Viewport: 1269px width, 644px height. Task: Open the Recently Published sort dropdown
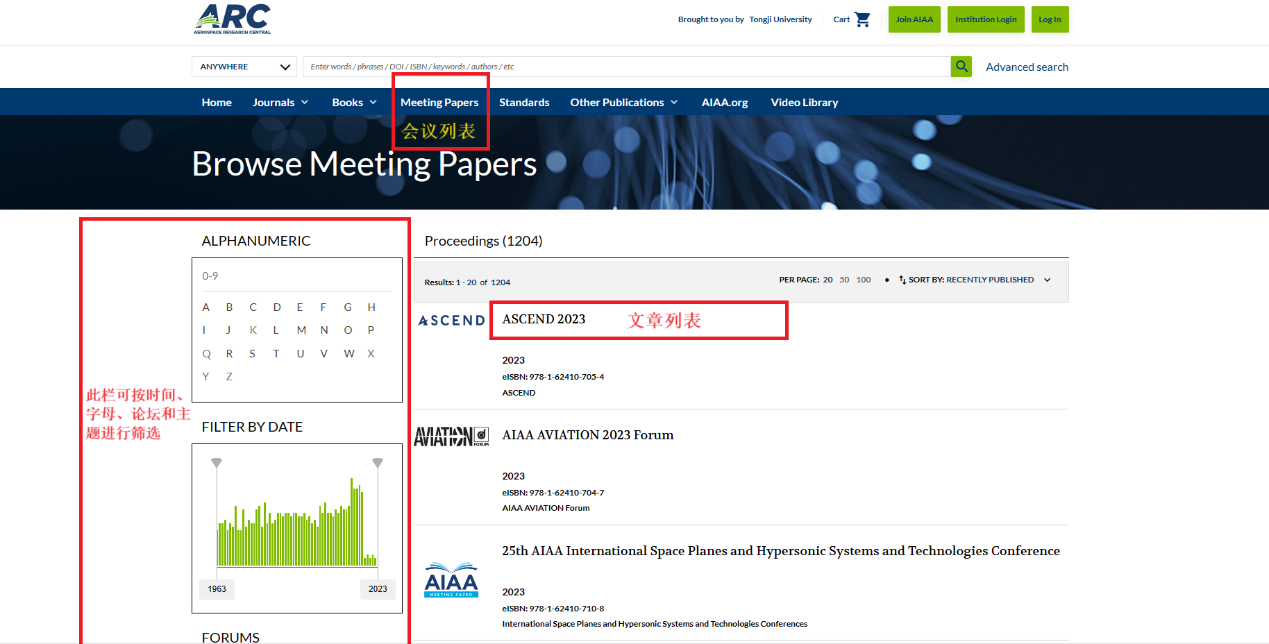pyautogui.click(x=999, y=280)
